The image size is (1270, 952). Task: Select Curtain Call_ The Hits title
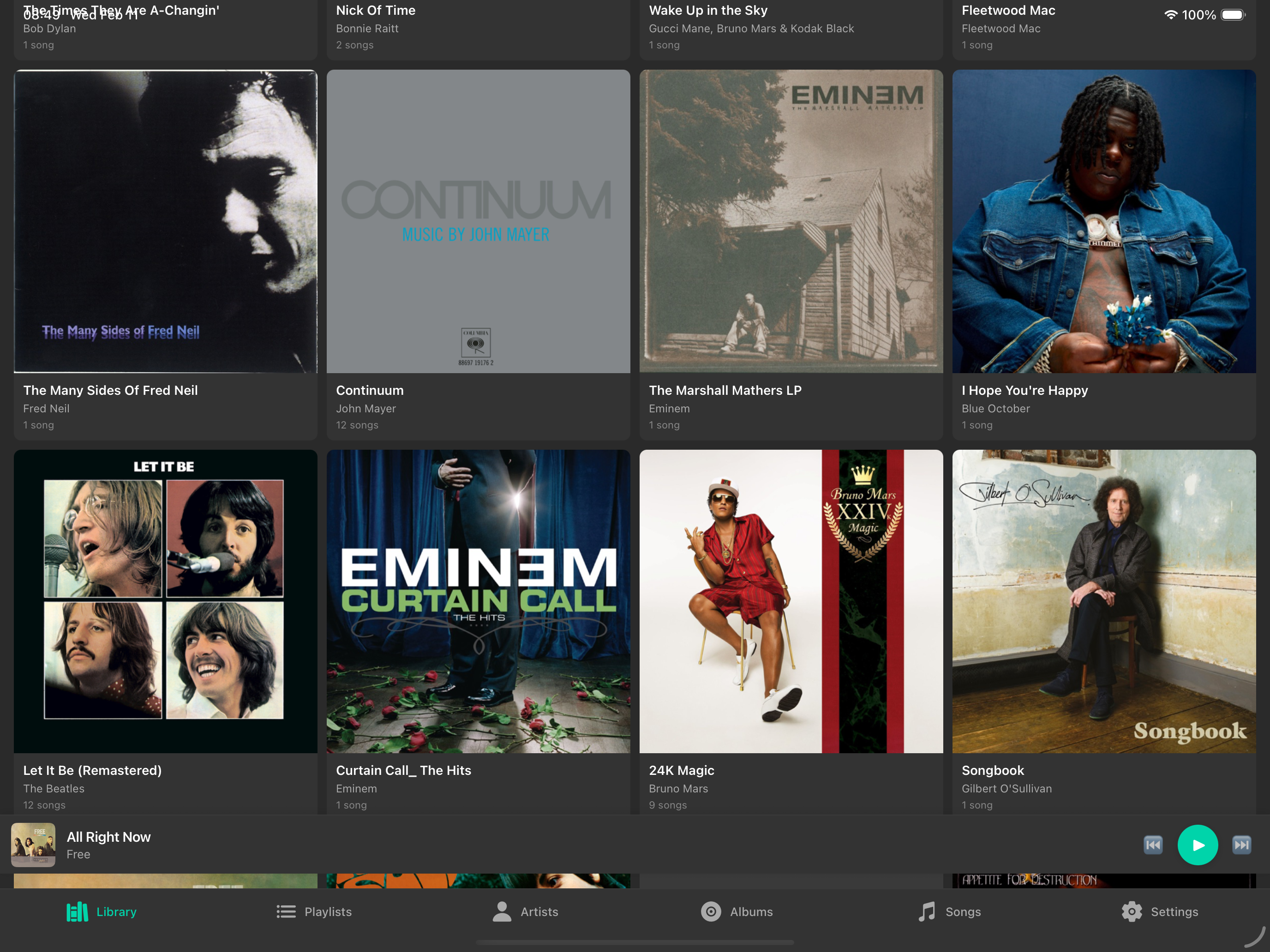click(404, 771)
